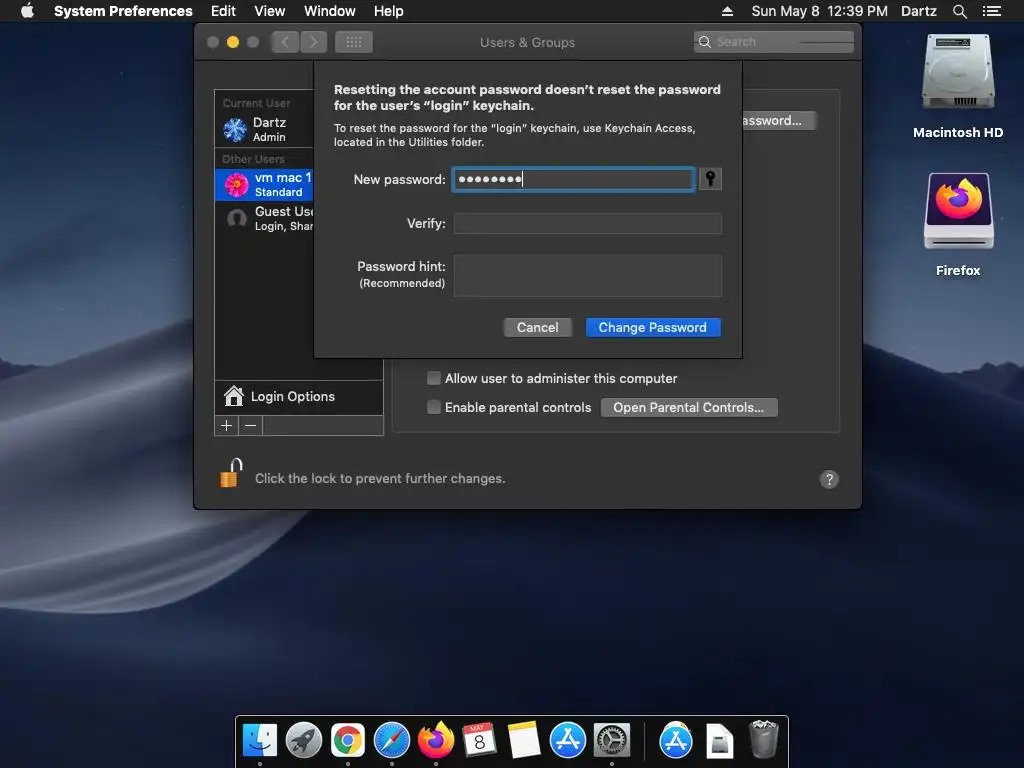Select the Dartz snowflake avatar

click(x=235, y=129)
